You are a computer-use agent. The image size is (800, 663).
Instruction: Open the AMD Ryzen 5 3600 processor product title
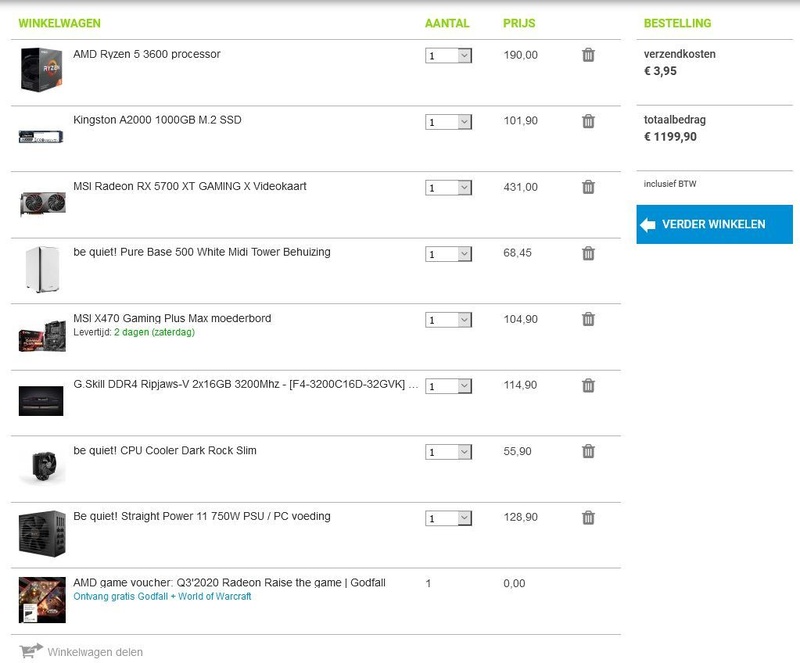(x=147, y=54)
